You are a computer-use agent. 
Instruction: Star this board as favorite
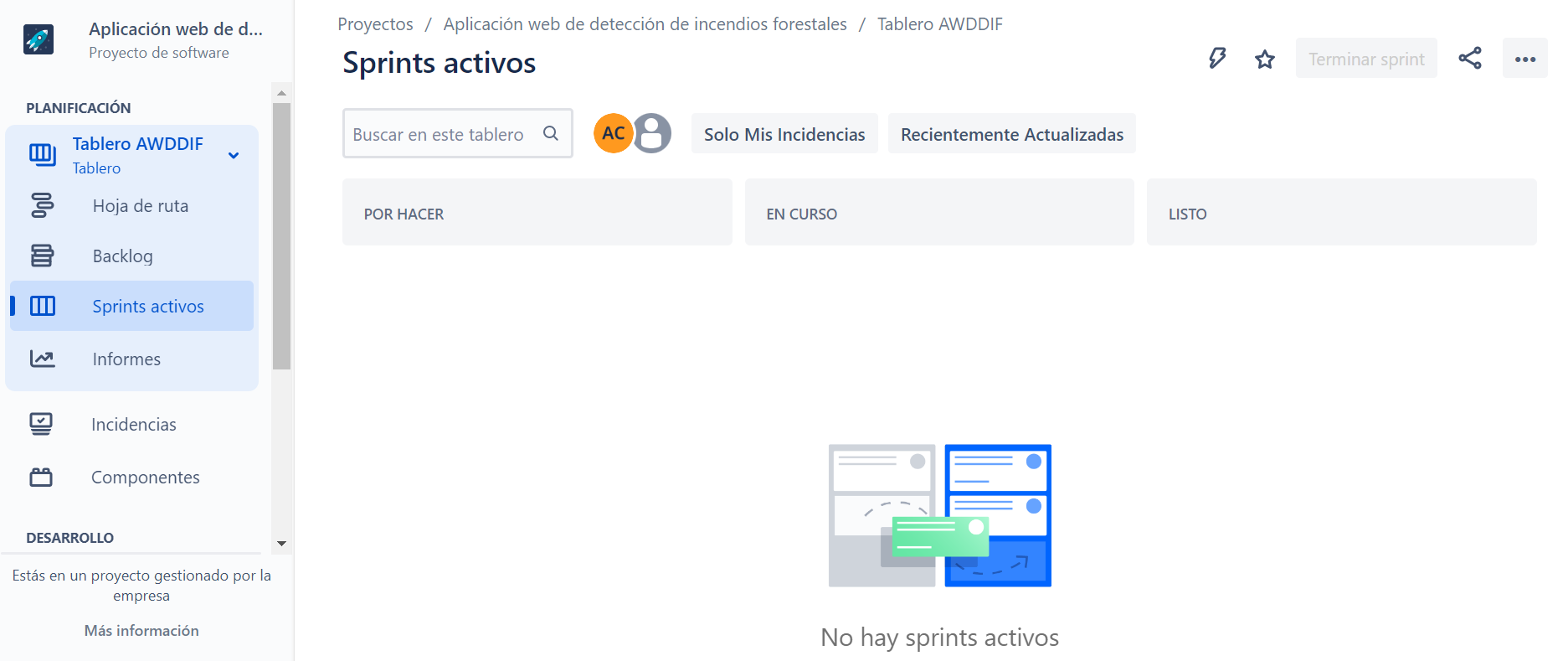[x=1265, y=59]
